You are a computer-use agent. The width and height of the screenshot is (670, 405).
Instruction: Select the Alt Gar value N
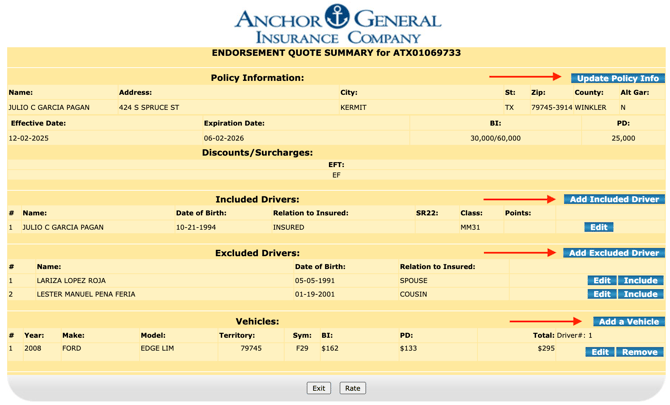click(x=623, y=108)
